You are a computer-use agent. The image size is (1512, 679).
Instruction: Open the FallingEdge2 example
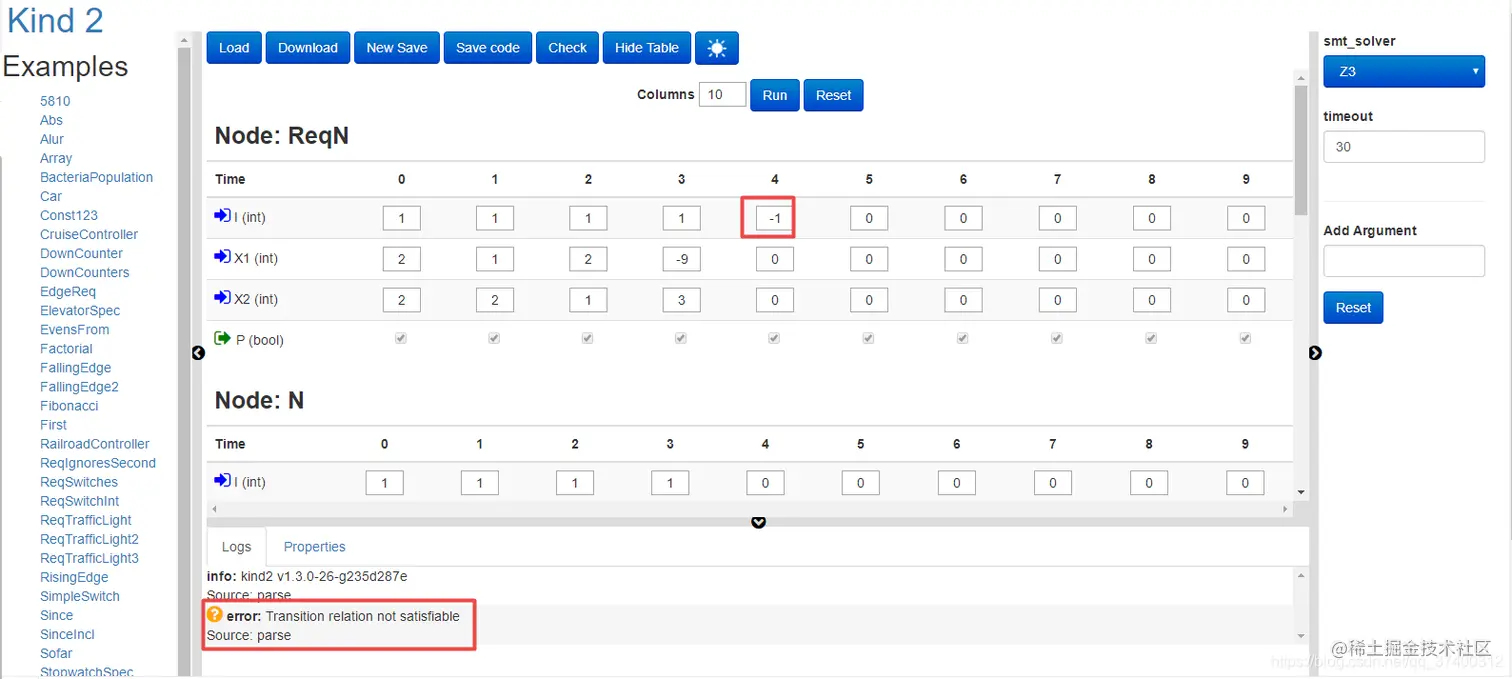pos(79,386)
